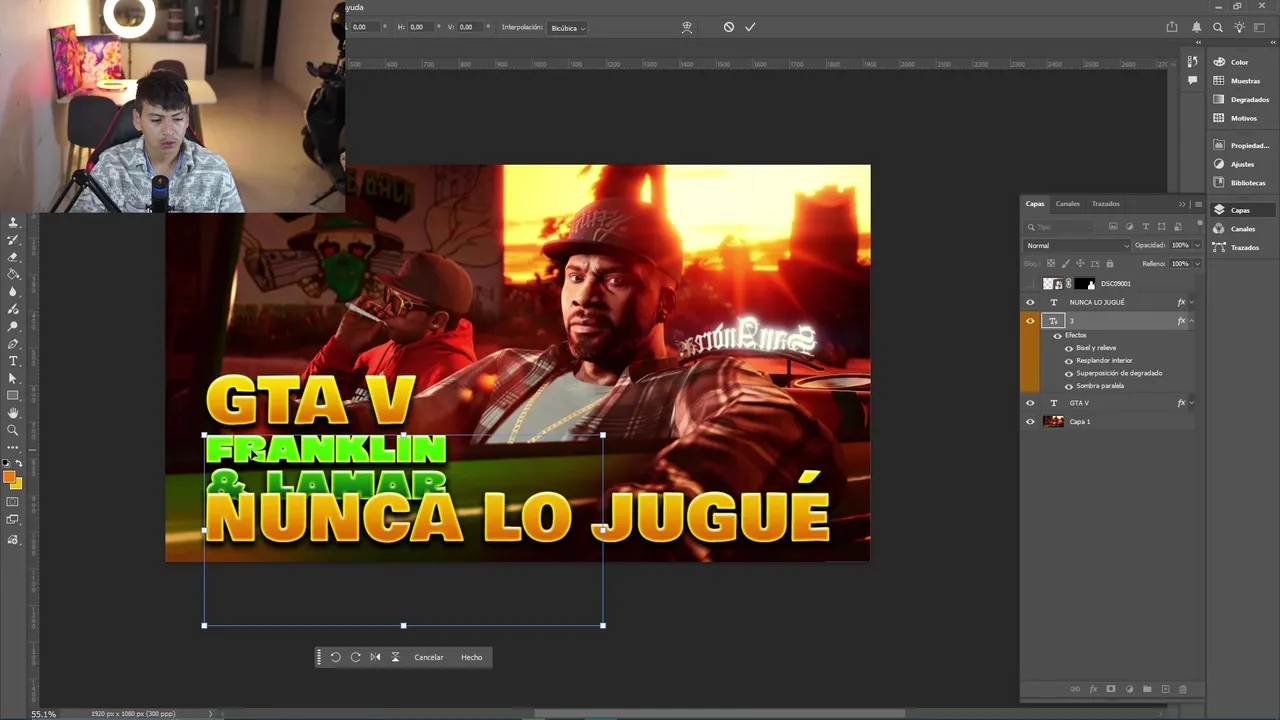This screenshot has height=720, width=1280.
Task: Open the Search magnifier icon
Action: click(x=1218, y=27)
